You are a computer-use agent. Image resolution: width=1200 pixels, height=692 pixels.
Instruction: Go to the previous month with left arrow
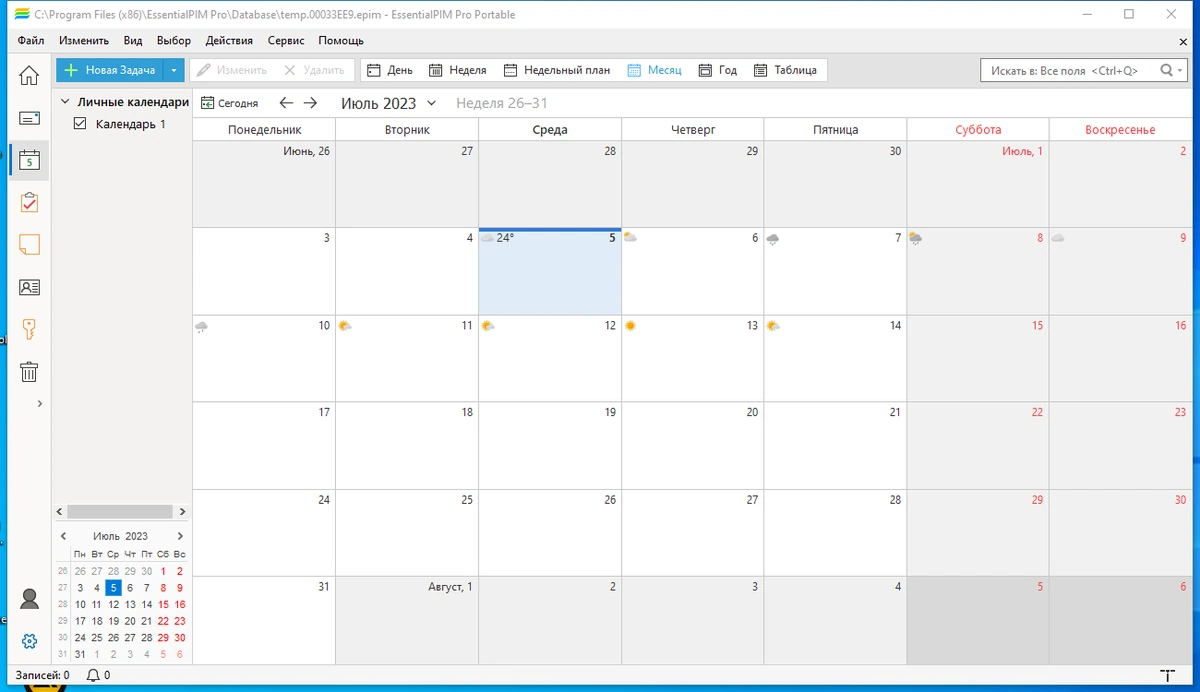coord(286,103)
